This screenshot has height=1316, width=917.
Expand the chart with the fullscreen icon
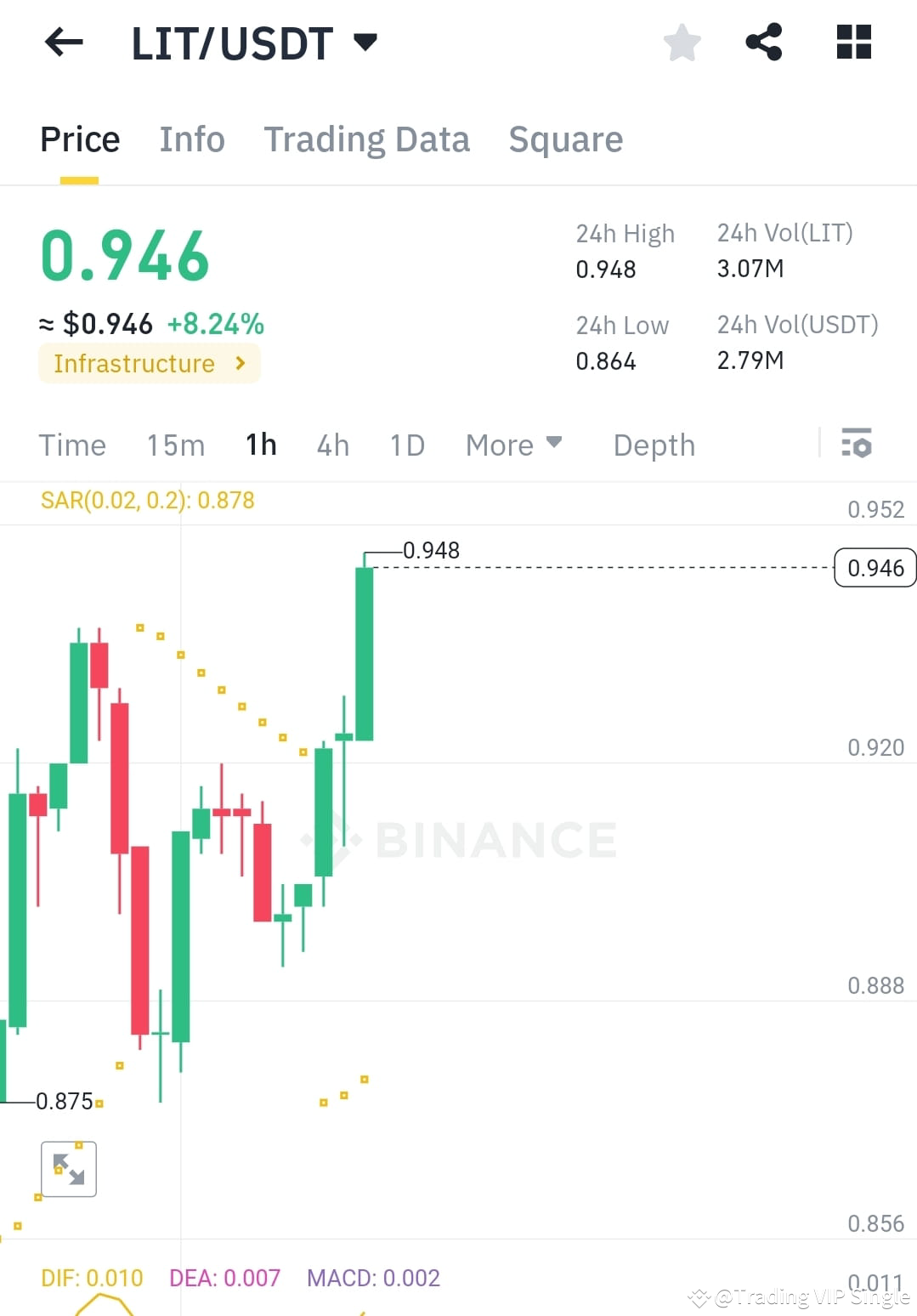[x=68, y=1169]
